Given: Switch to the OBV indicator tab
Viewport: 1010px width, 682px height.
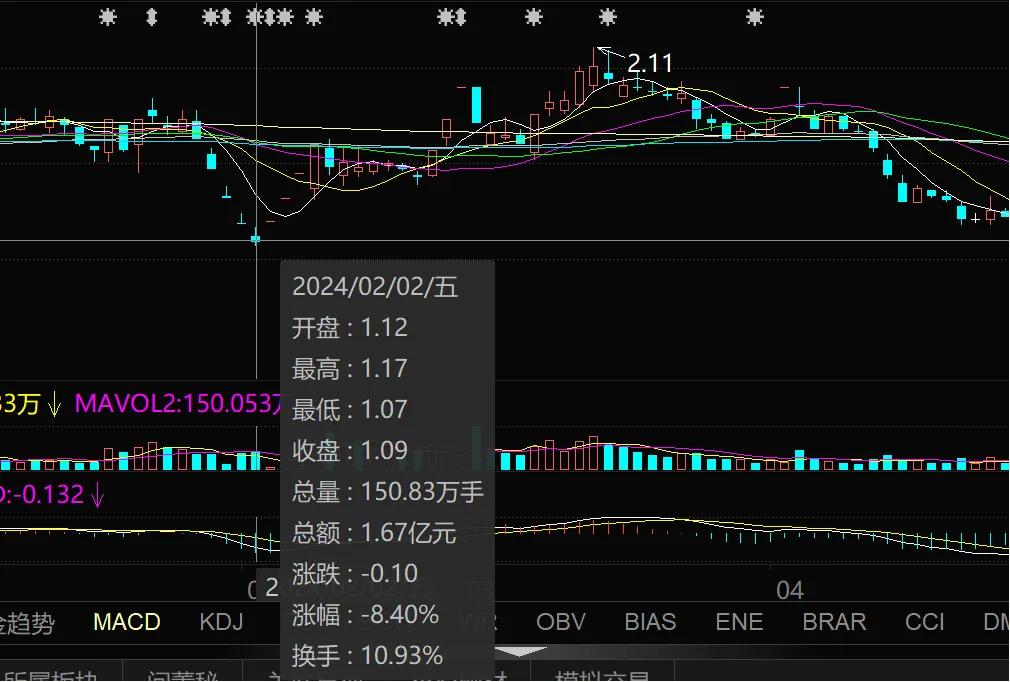Looking at the screenshot, I should 561,622.
